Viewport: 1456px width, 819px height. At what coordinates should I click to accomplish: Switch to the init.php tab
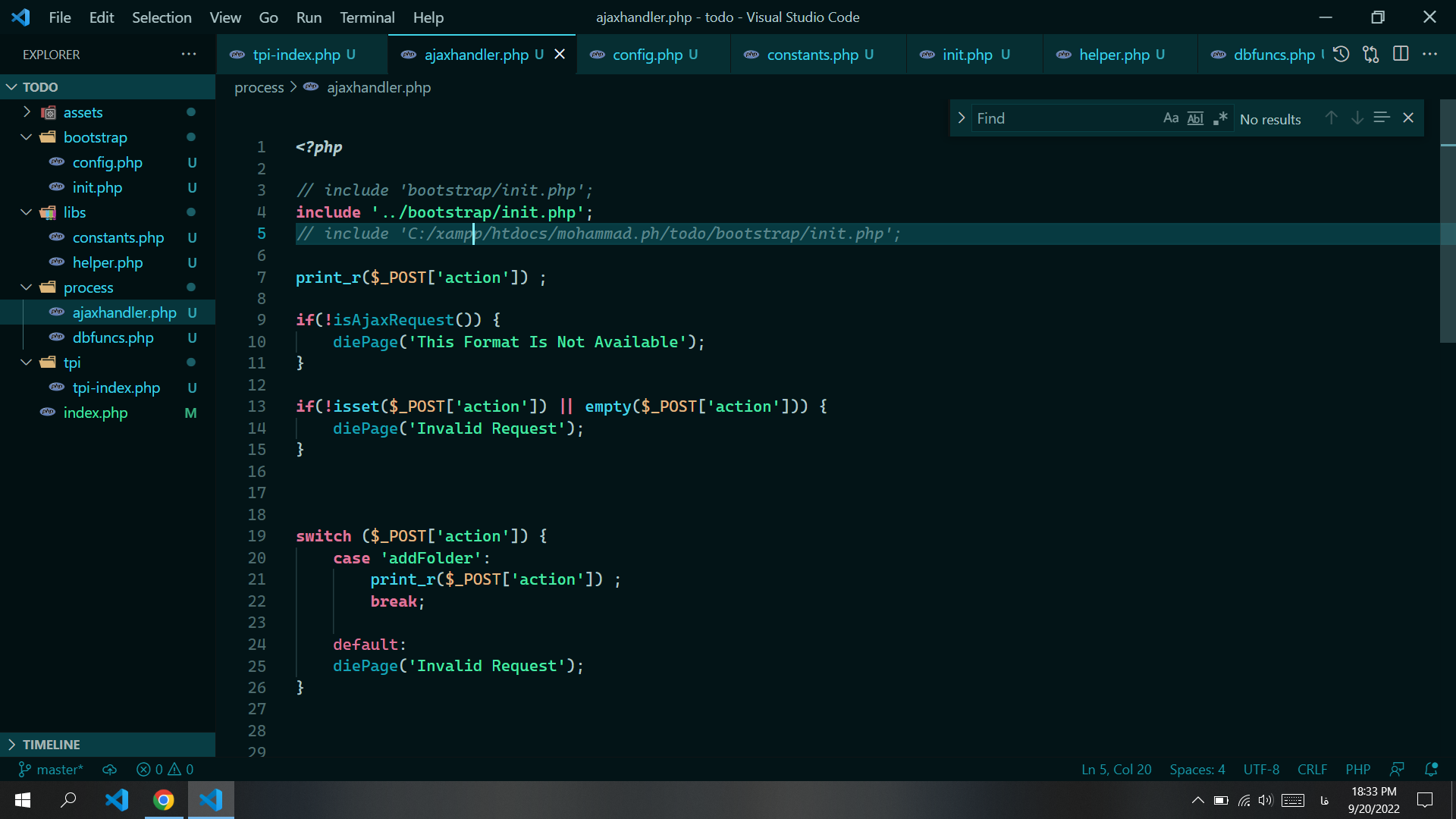(975, 55)
